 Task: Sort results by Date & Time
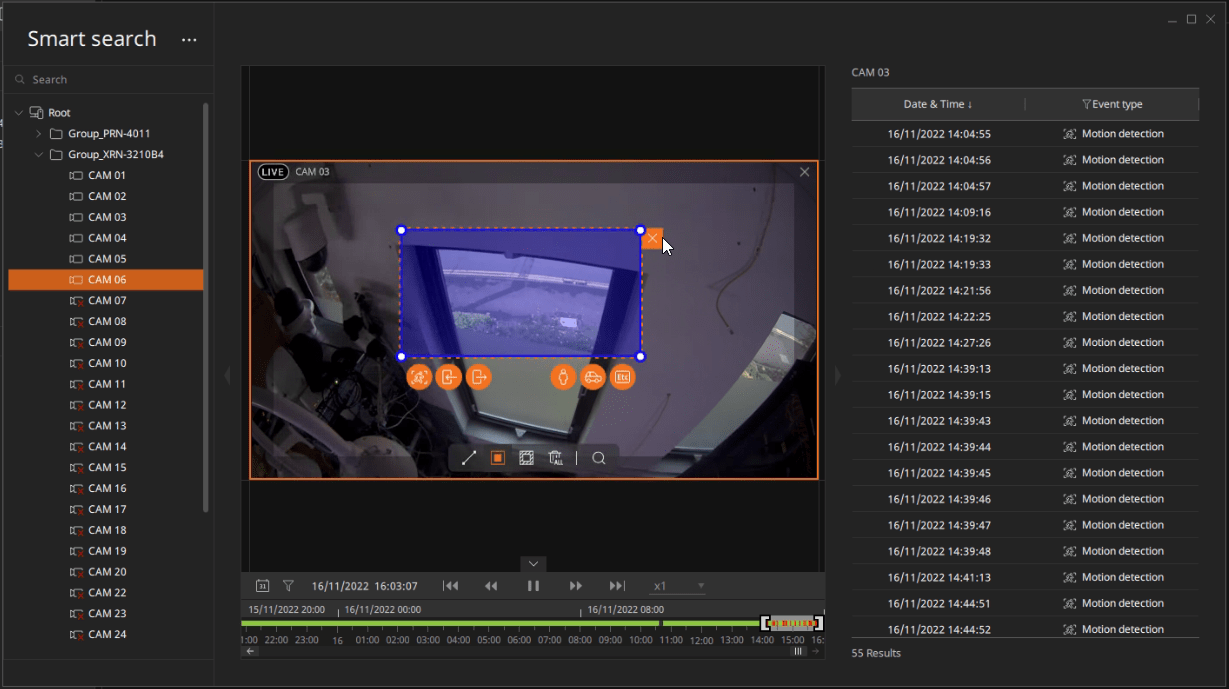coord(935,104)
